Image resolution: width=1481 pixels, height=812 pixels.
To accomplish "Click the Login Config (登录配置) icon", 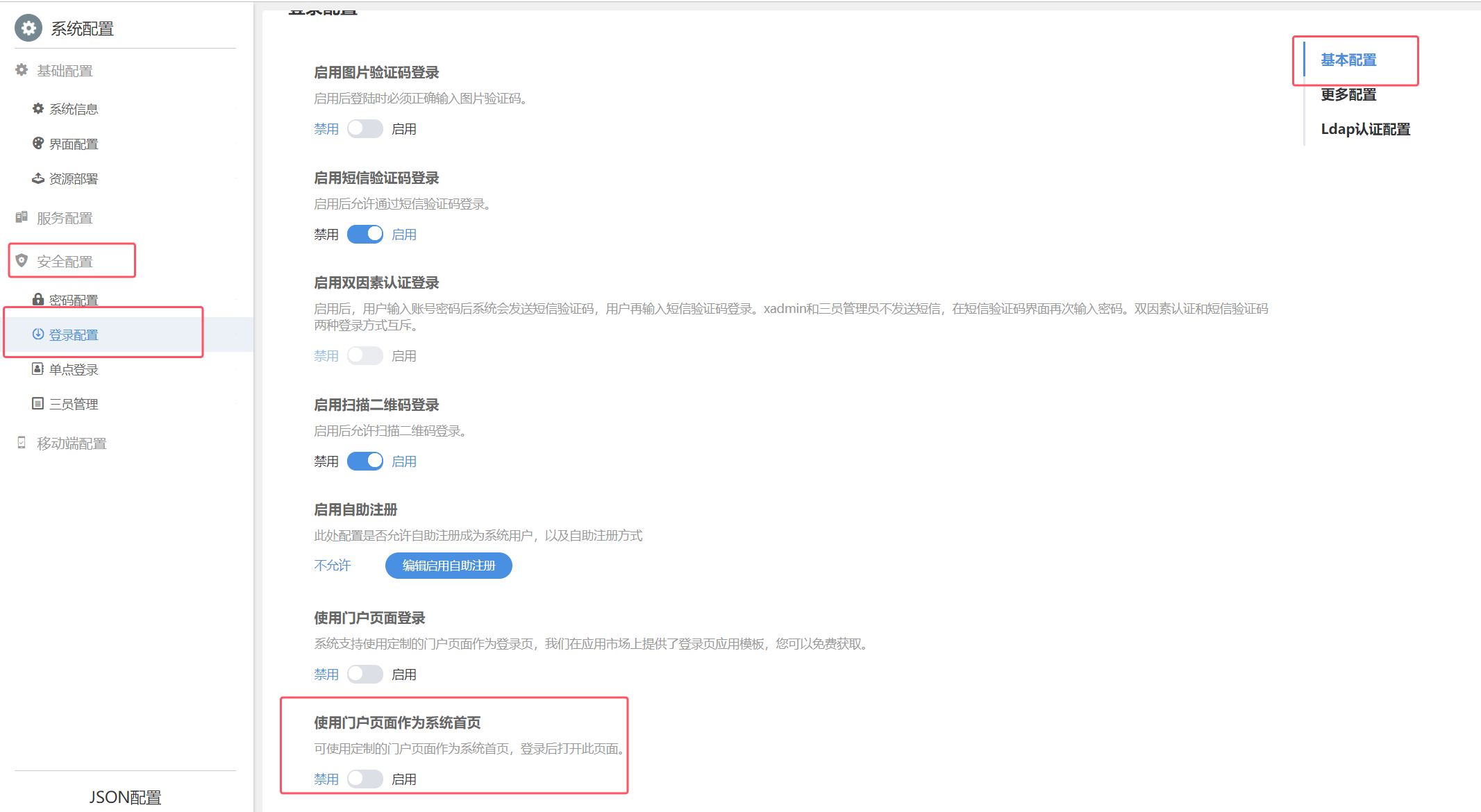I will pos(38,334).
